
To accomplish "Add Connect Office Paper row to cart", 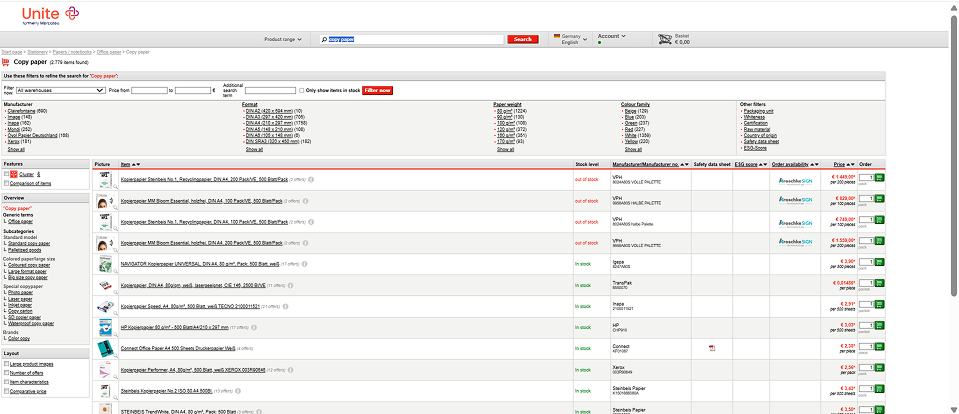I will pyautogui.click(x=879, y=346).
